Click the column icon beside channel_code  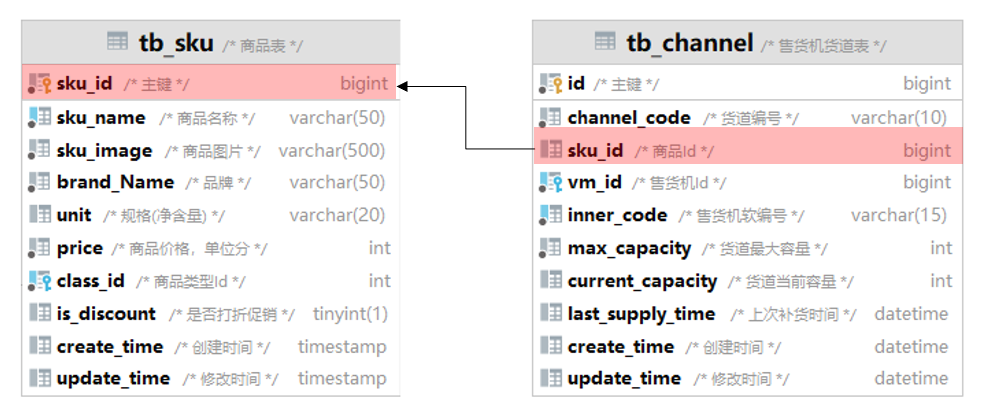click(x=551, y=118)
